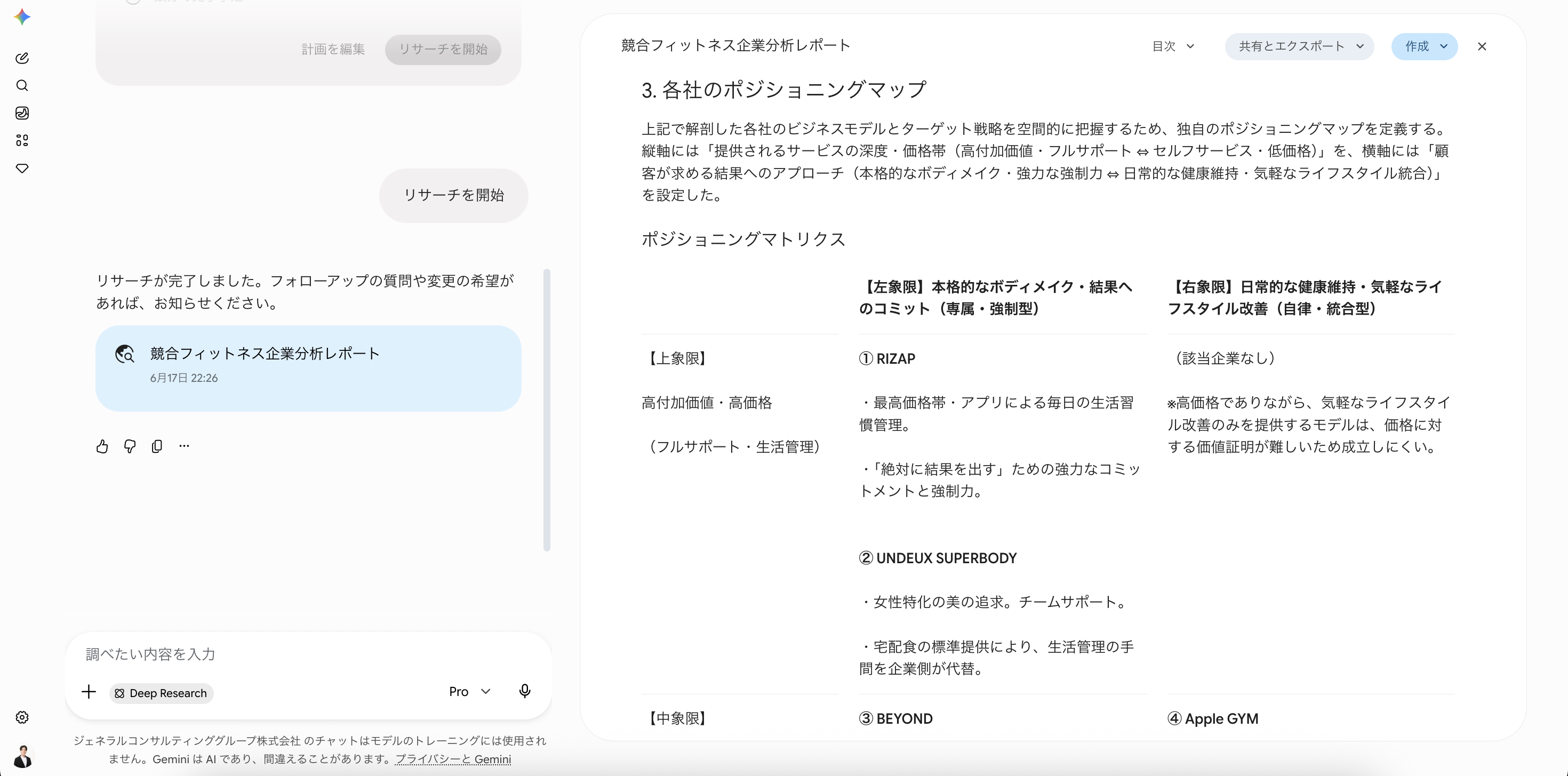Click the 【上象限】 row label
The image size is (1568, 776).
coord(677,358)
